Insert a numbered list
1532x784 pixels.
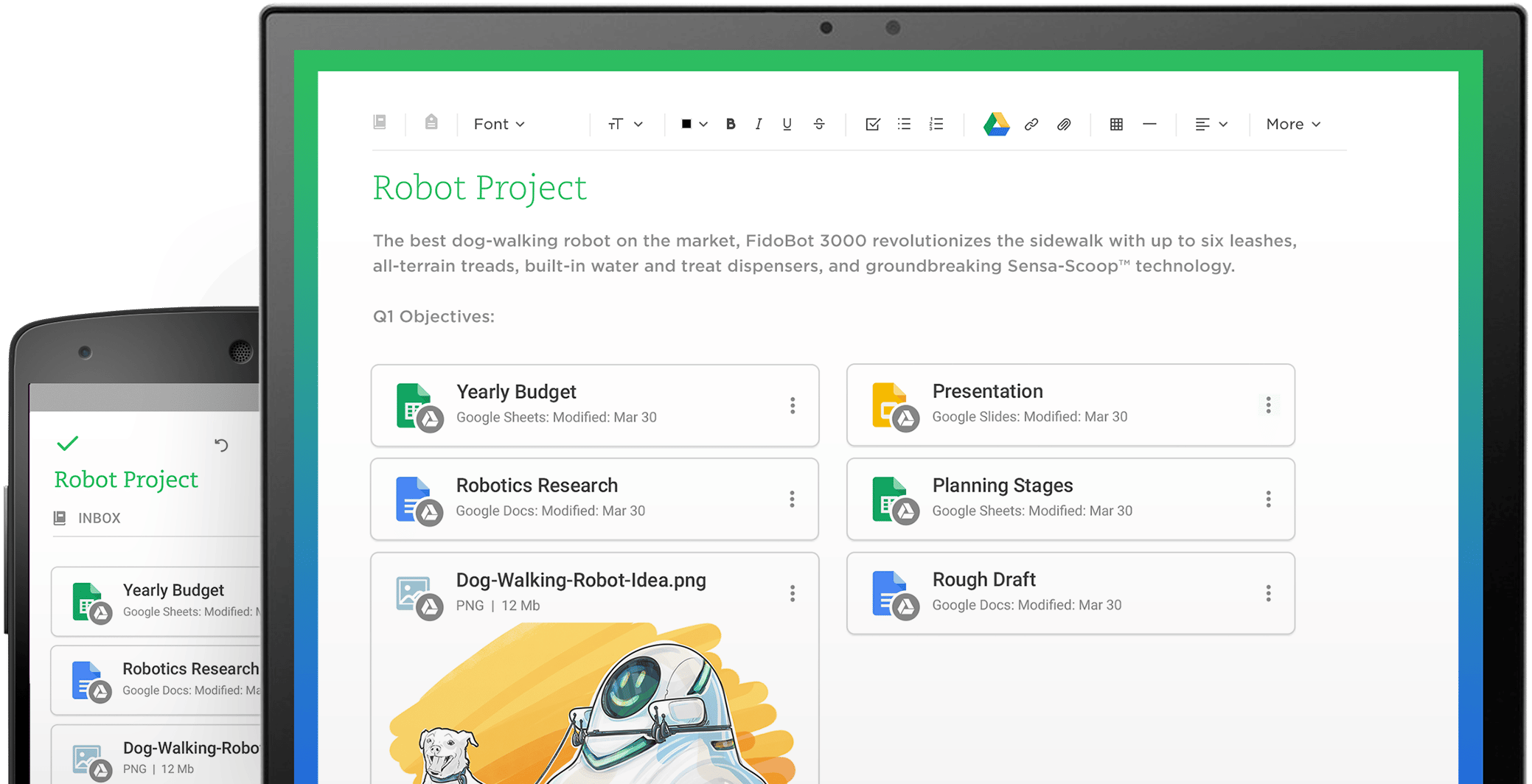click(x=936, y=124)
